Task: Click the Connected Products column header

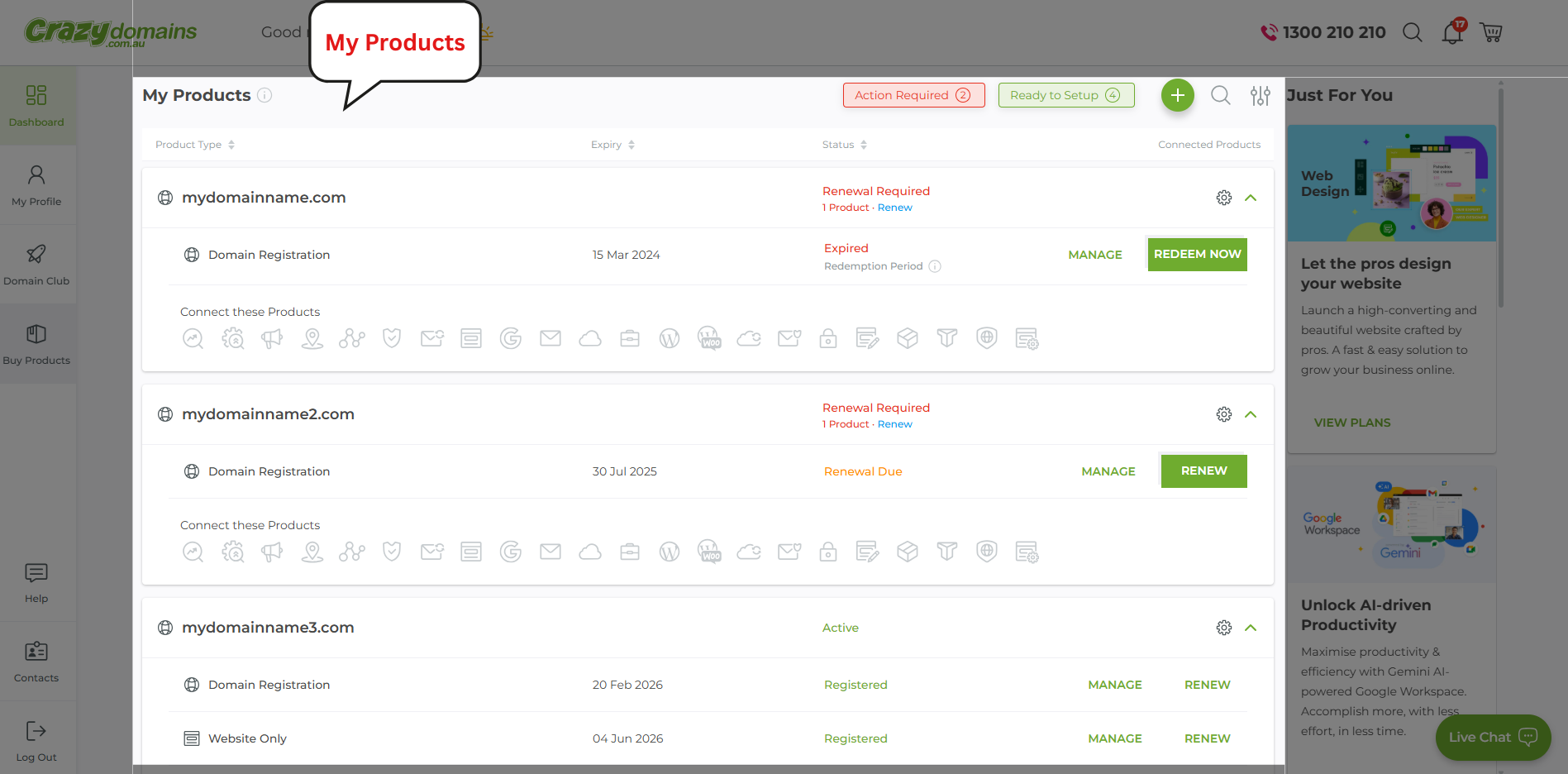Action: click(1209, 145)
